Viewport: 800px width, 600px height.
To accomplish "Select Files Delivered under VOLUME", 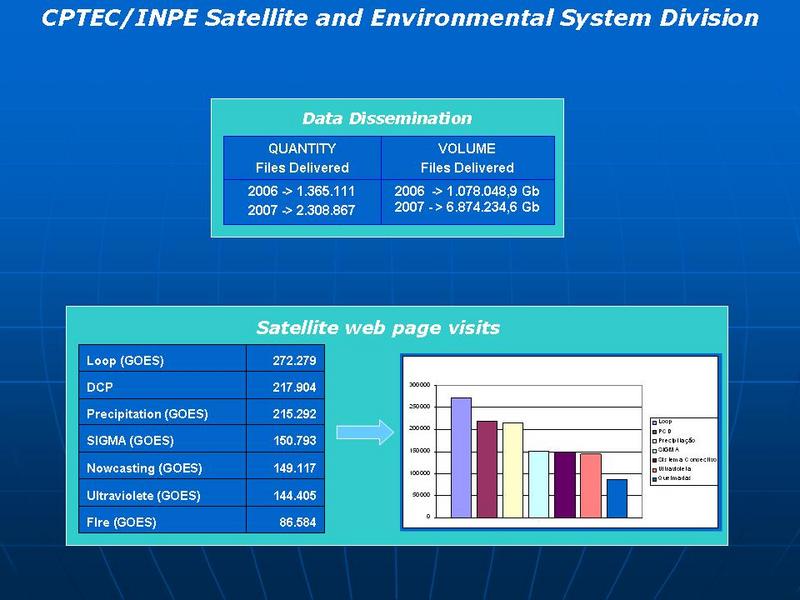I will (467, 168).
